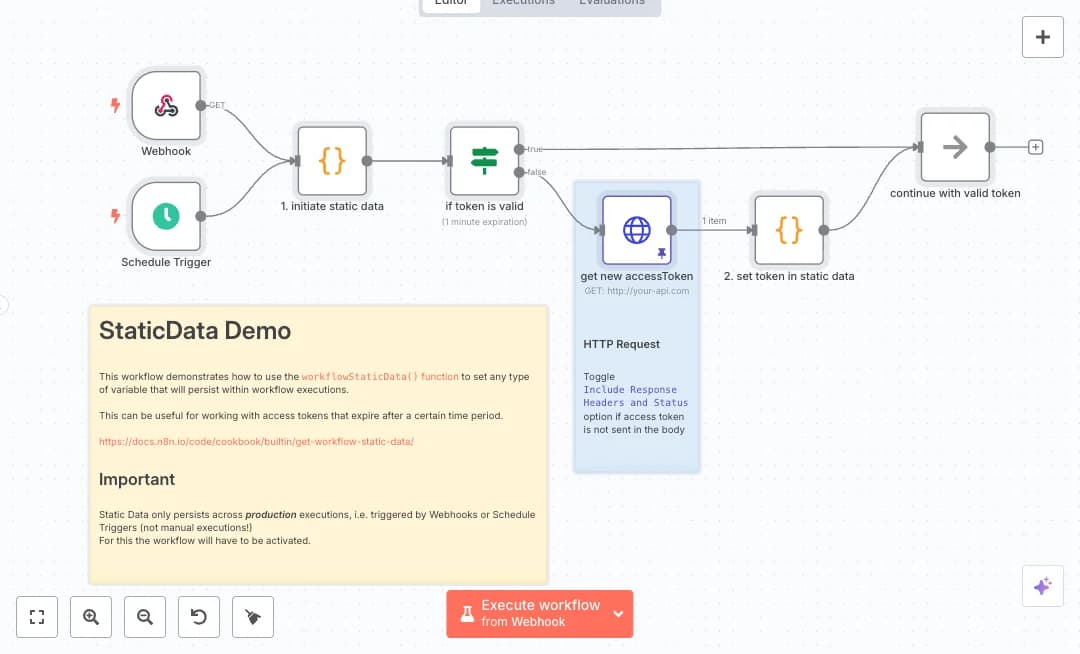Reset the canvas zoom with the undo icon
Viewport: 1080px width, 654px height.
(x=198, y=617)
